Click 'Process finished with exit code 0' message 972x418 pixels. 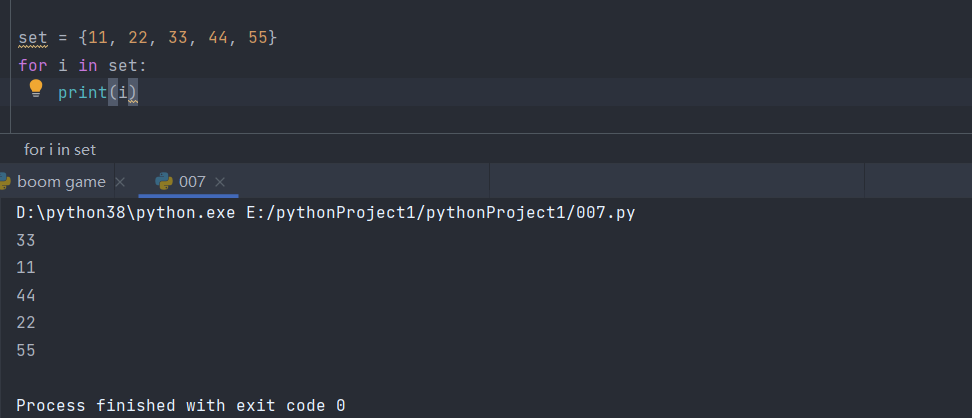[181, 405]
